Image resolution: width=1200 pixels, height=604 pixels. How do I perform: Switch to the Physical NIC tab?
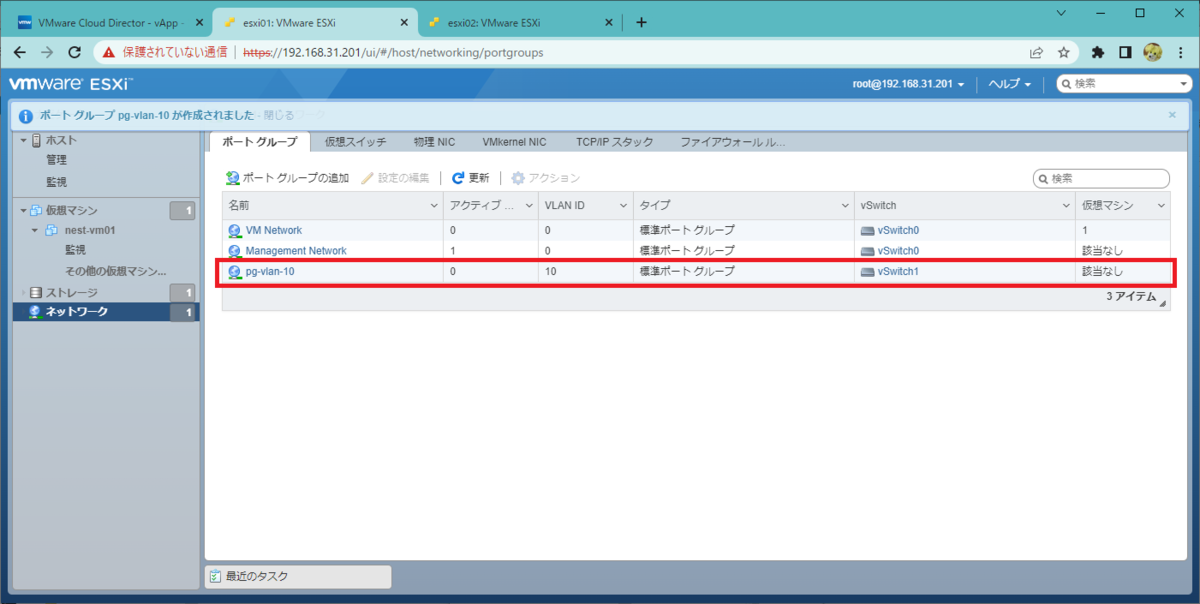pyautogui.click(x=434, y=143)
